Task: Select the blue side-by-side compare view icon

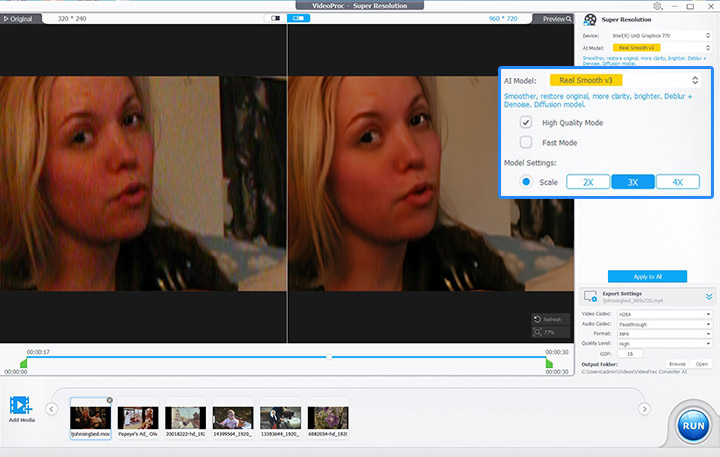Action: click(x=298, y=18)
